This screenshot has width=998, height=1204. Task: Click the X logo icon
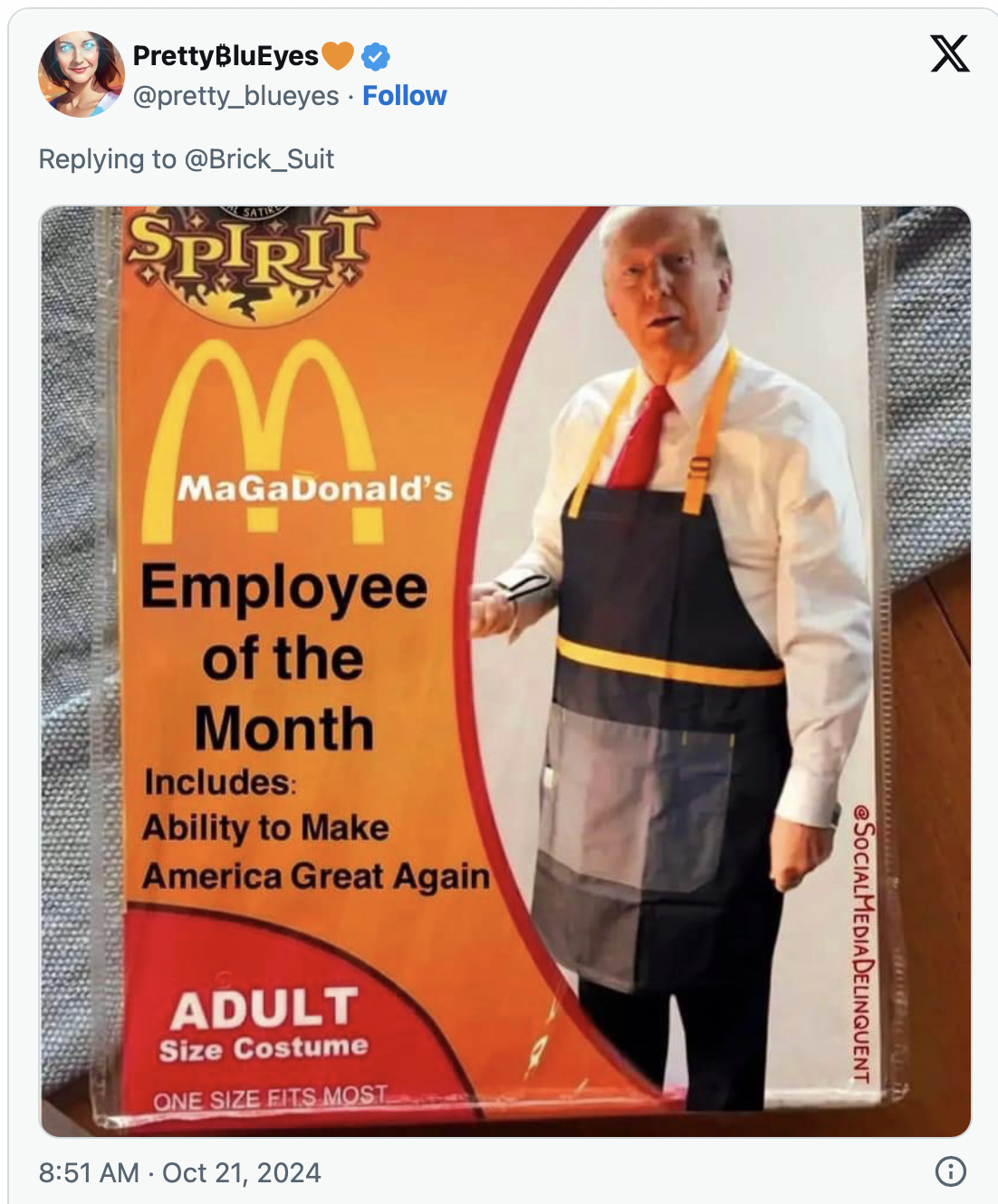pos(949,53)
